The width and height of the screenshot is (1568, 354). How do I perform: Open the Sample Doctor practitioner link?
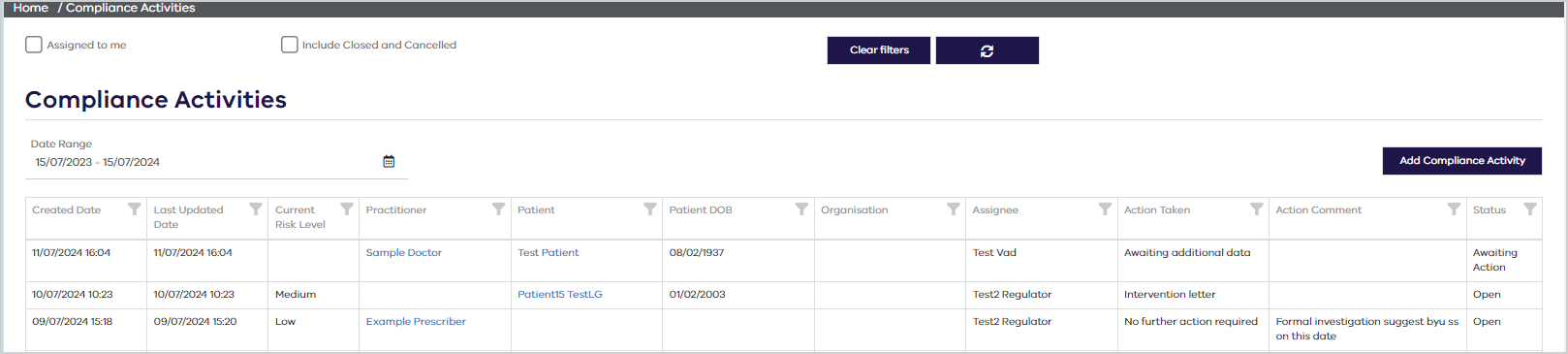point(404,253)
